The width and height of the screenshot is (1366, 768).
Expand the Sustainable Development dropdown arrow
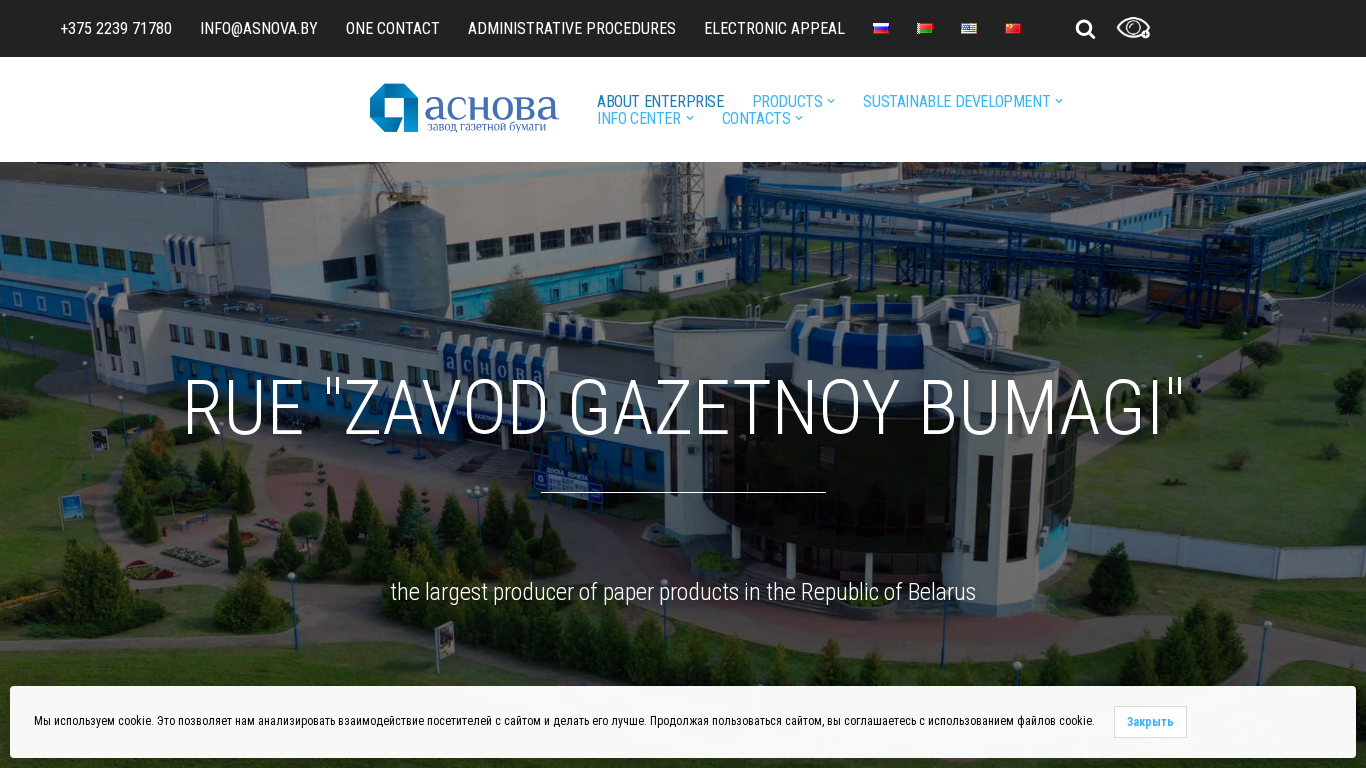coord(1059,101)
